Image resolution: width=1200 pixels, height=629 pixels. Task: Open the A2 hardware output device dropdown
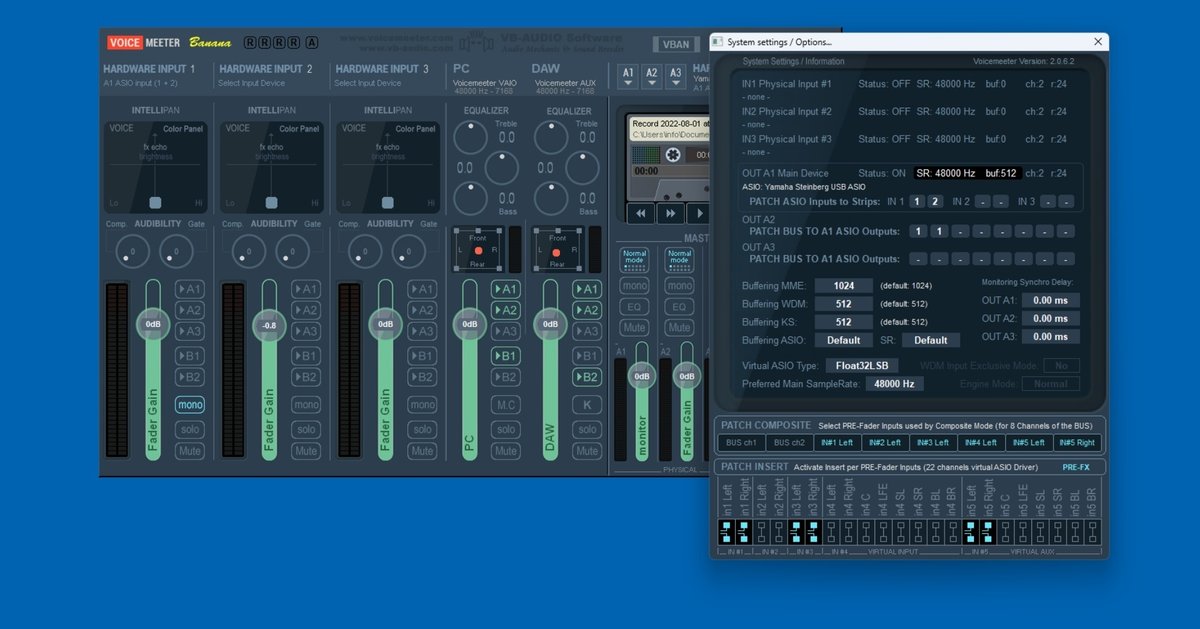pyautogui.click(x=652, y=77)
